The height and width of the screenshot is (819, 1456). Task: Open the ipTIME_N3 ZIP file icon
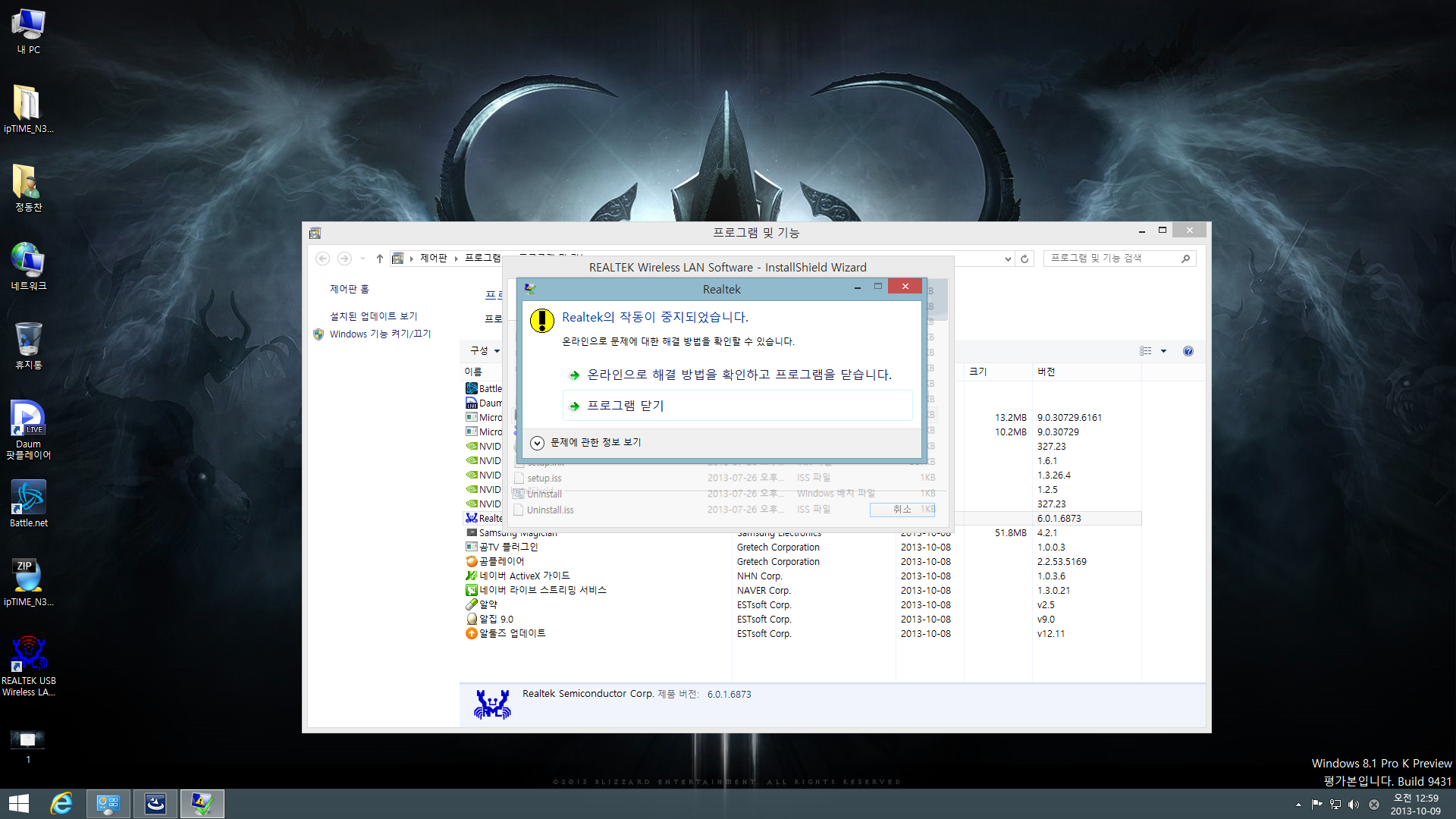click(x=29, y=582)
